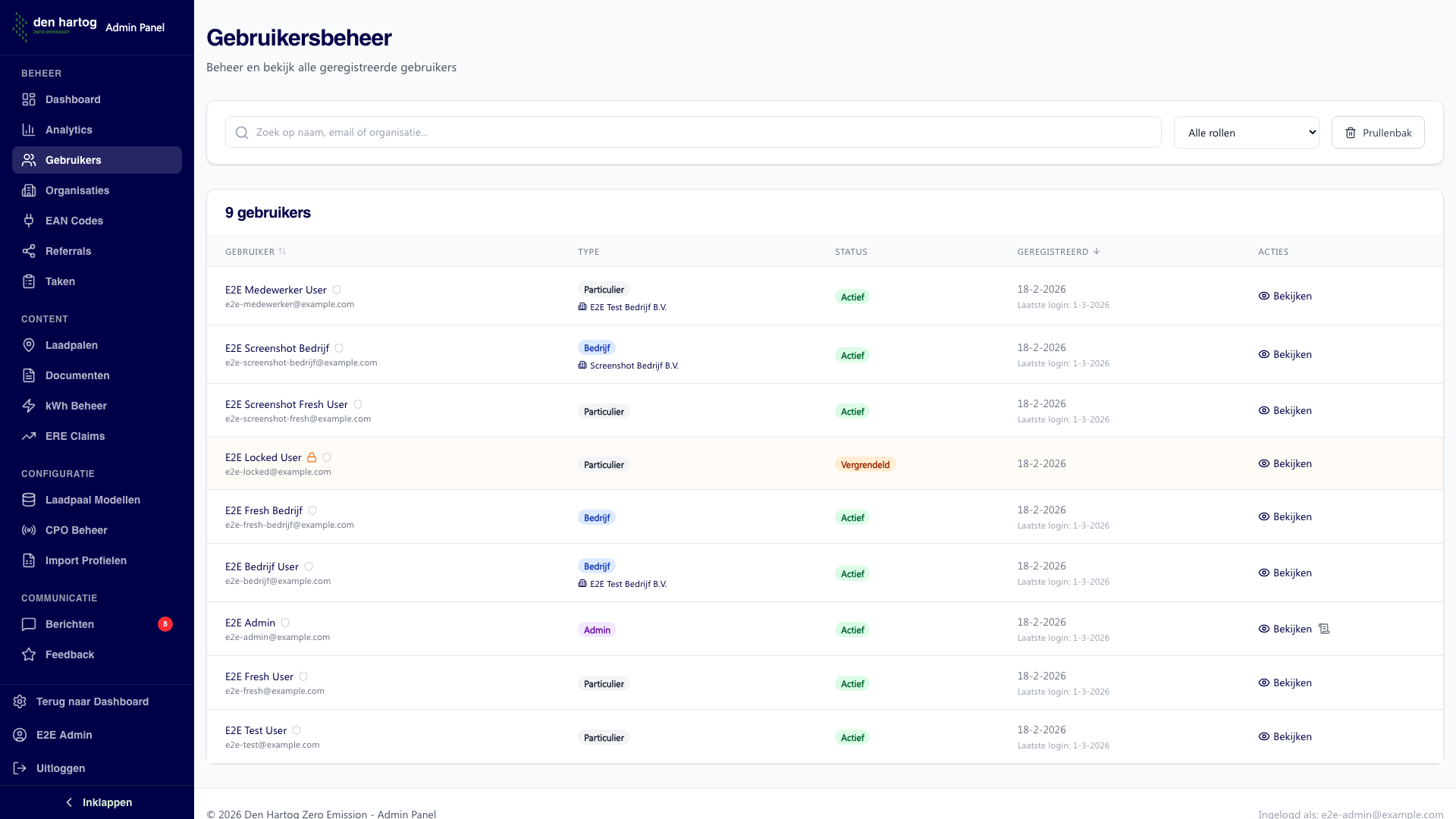Screen dimensions: 1456x819
Task: Click the Analytics bar chart icon
Action: coord(29,130)
